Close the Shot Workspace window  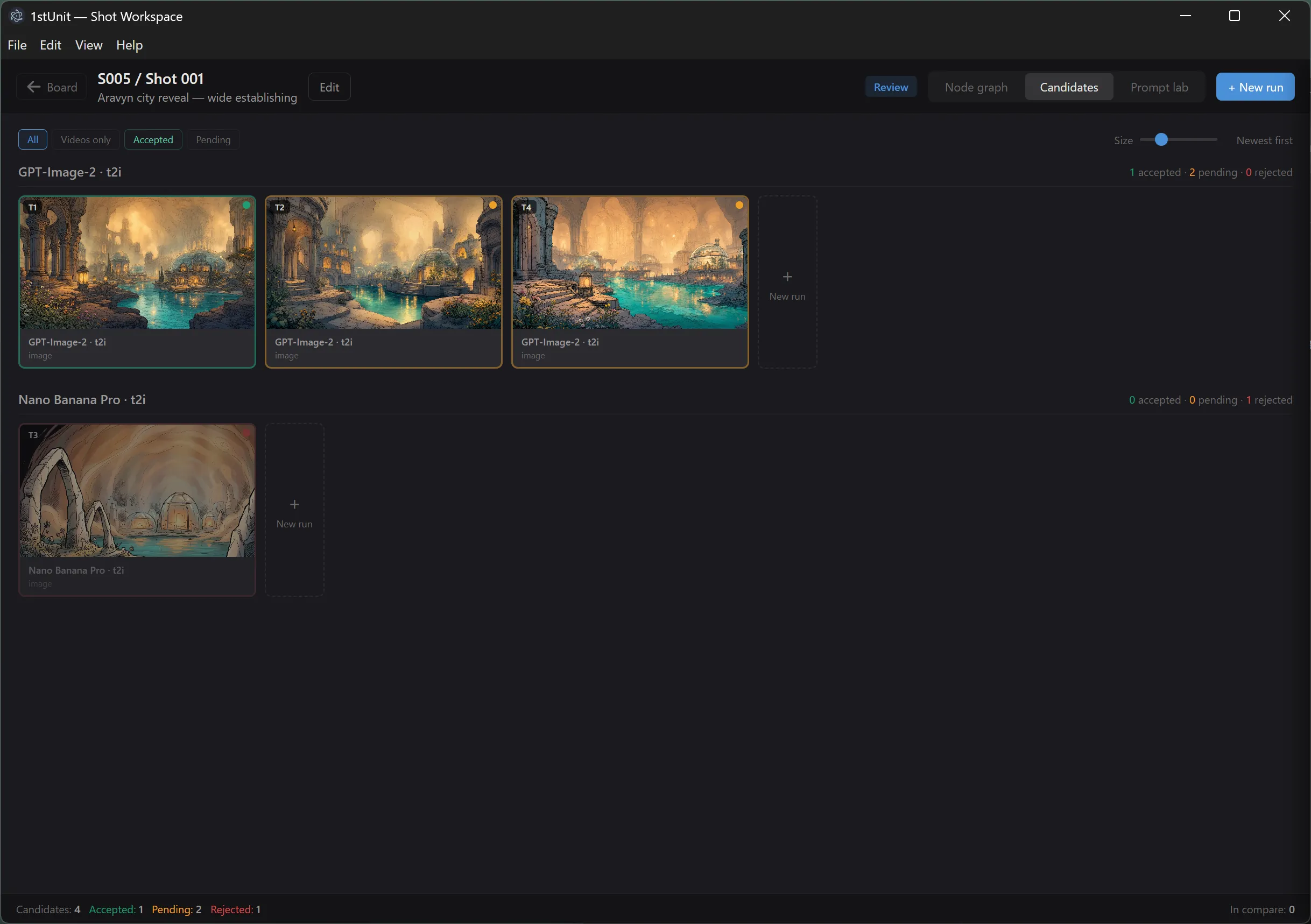(1284, 16)
